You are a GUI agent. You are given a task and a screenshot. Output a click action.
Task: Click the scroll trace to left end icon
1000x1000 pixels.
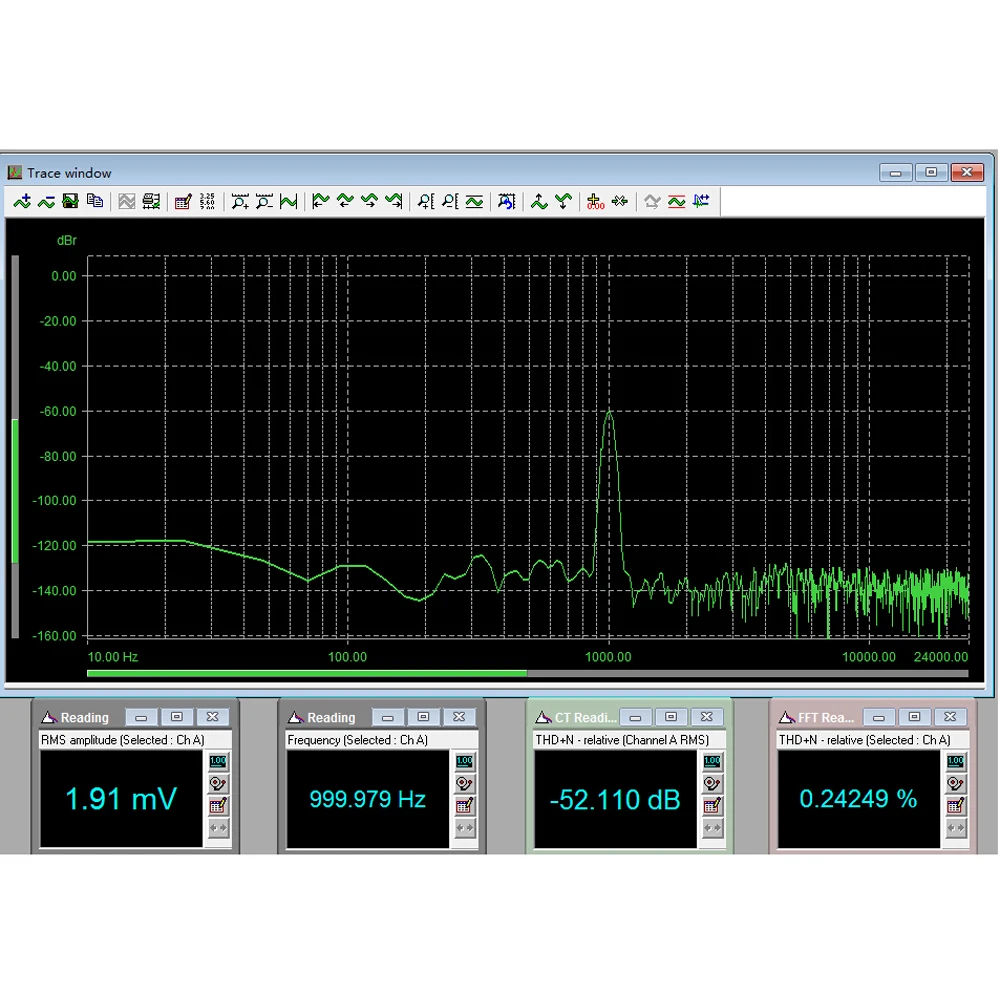(320, 202)
